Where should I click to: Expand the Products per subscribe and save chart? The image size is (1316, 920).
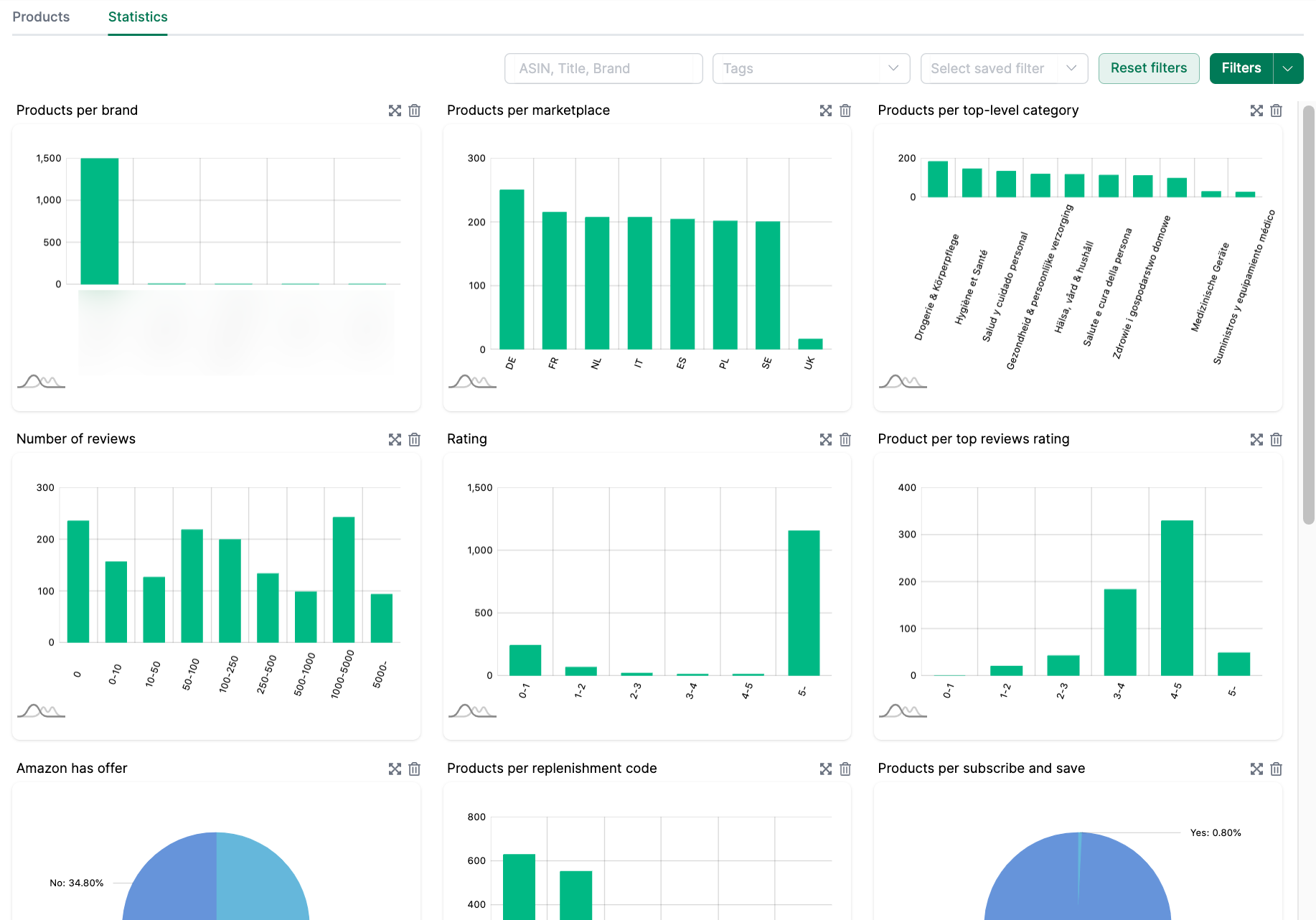[x=1256, y=769]
